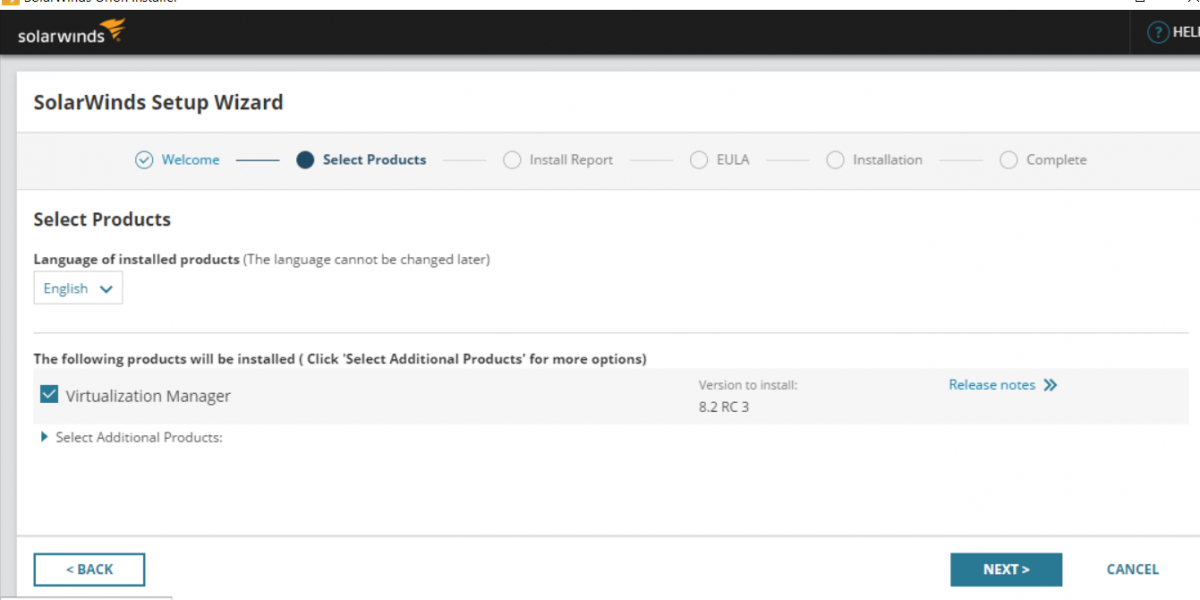Open the Release notes link

tap(991, 385)
